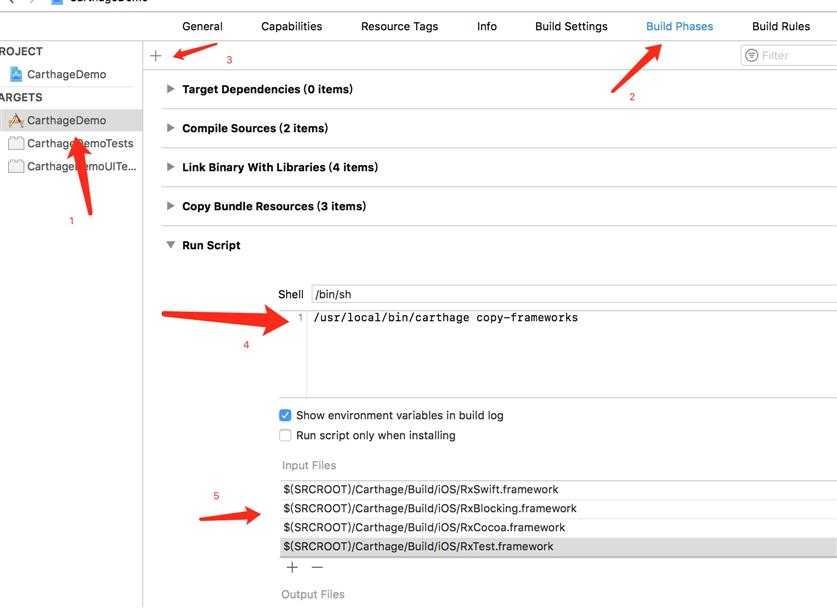Viewport: 837px width, 608px height.
Task: Click into the carthage copy-frameworks script line
Action: click(446, 318)
